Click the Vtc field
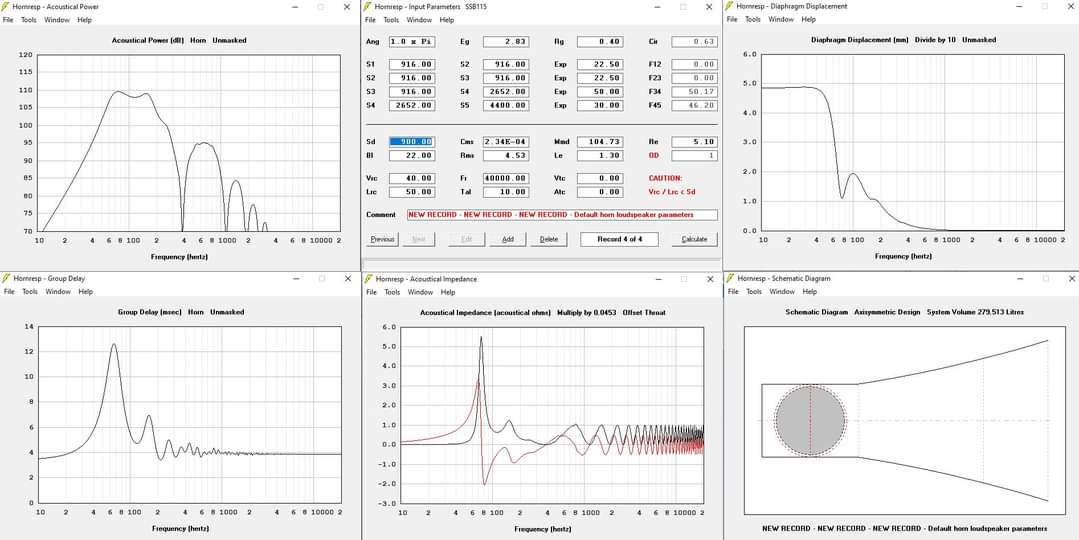Image resolution: width=1079 pixels, height=540 pixels. pyautogui.click(x=599, y=178)
